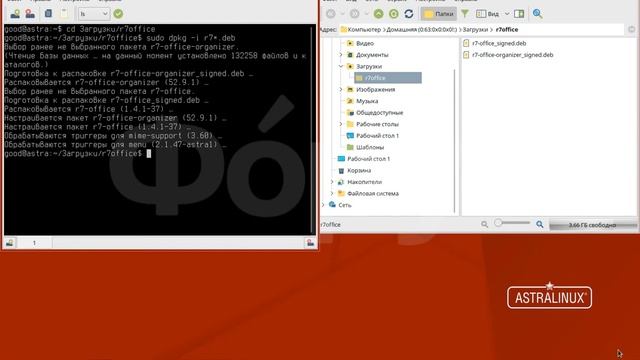The image size is (640, 360).
Task: Click the icon right of the address bar
Action: tap(631, 29)
